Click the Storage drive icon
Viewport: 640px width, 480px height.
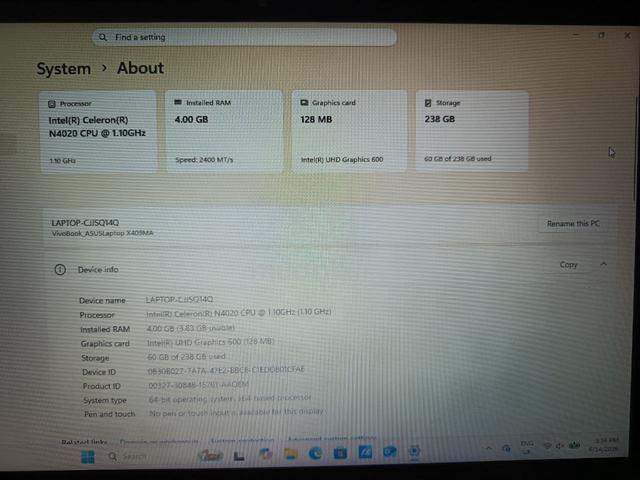(x=428, y=102)
